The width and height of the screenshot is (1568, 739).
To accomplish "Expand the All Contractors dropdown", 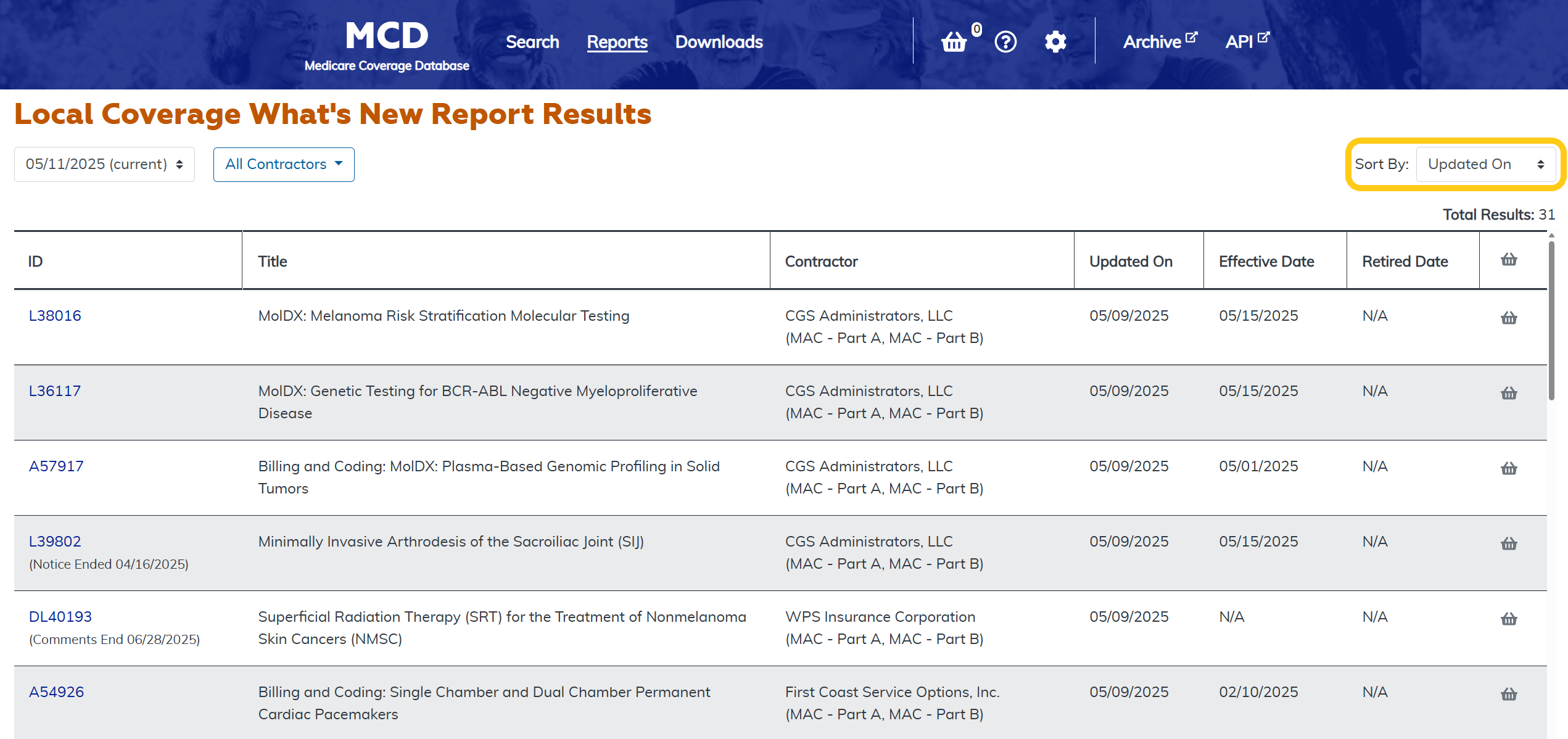I will coord(284,164).
